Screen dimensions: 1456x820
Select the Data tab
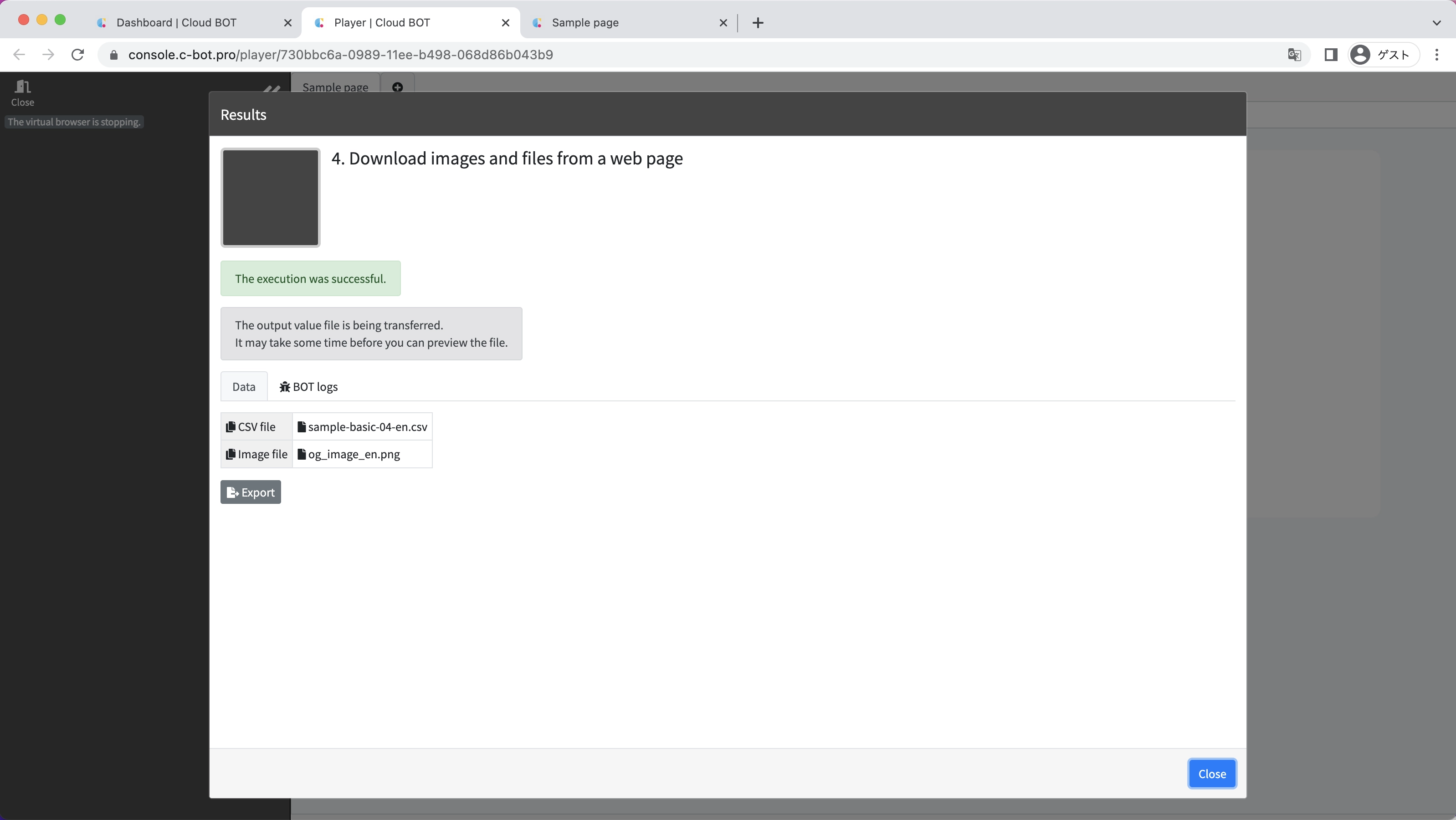(244, 387)
